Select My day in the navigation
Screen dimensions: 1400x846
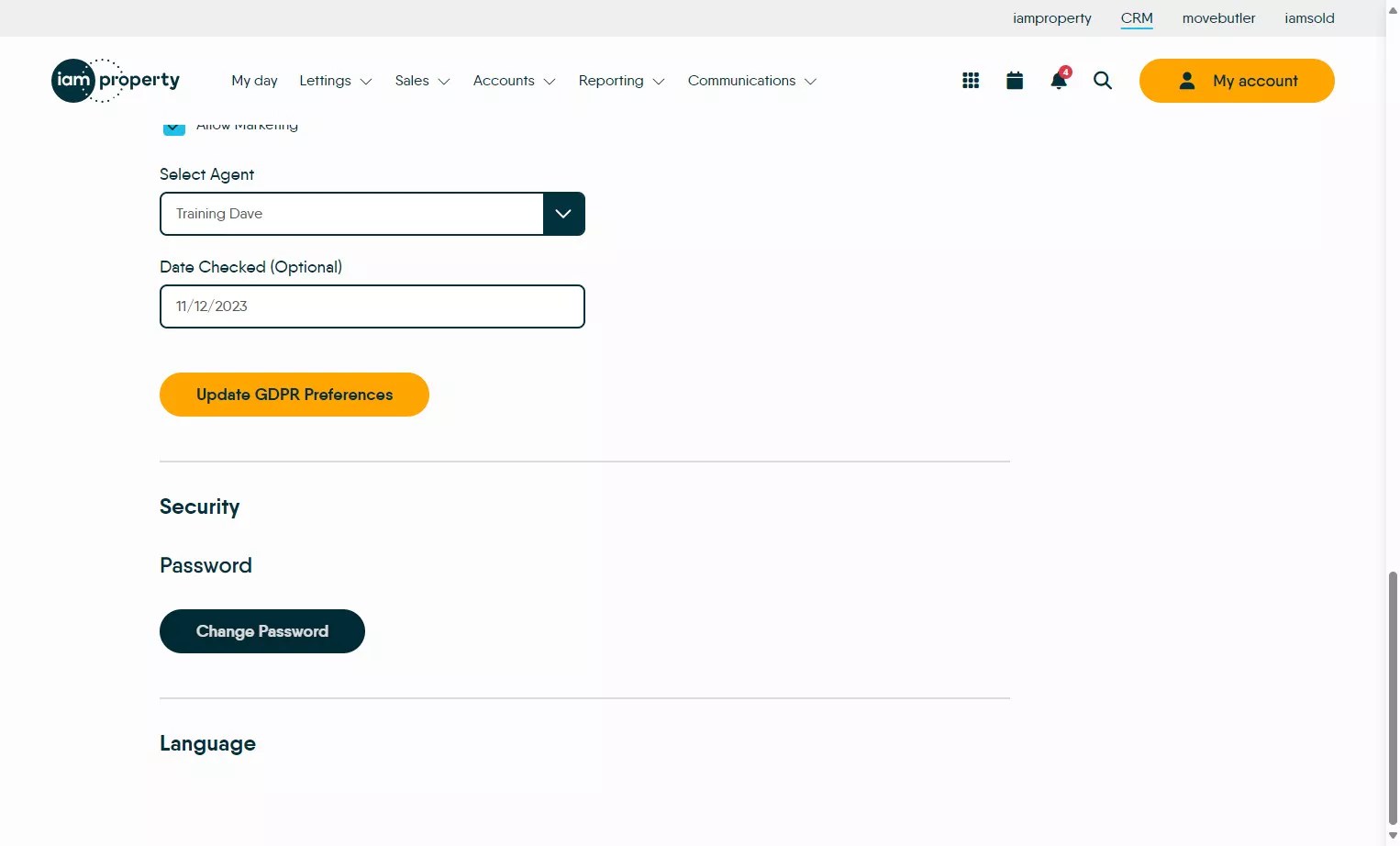coord(254,81)
